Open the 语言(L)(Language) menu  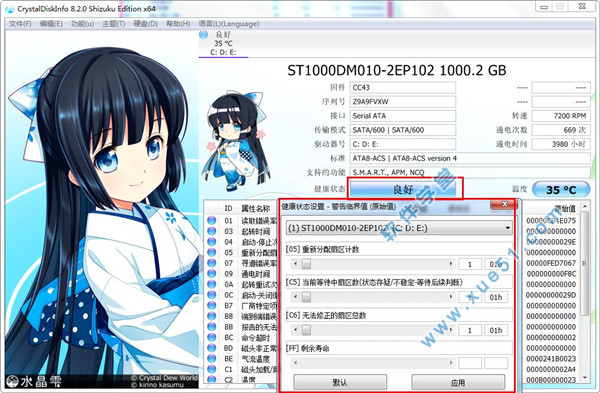click(229, 24)
